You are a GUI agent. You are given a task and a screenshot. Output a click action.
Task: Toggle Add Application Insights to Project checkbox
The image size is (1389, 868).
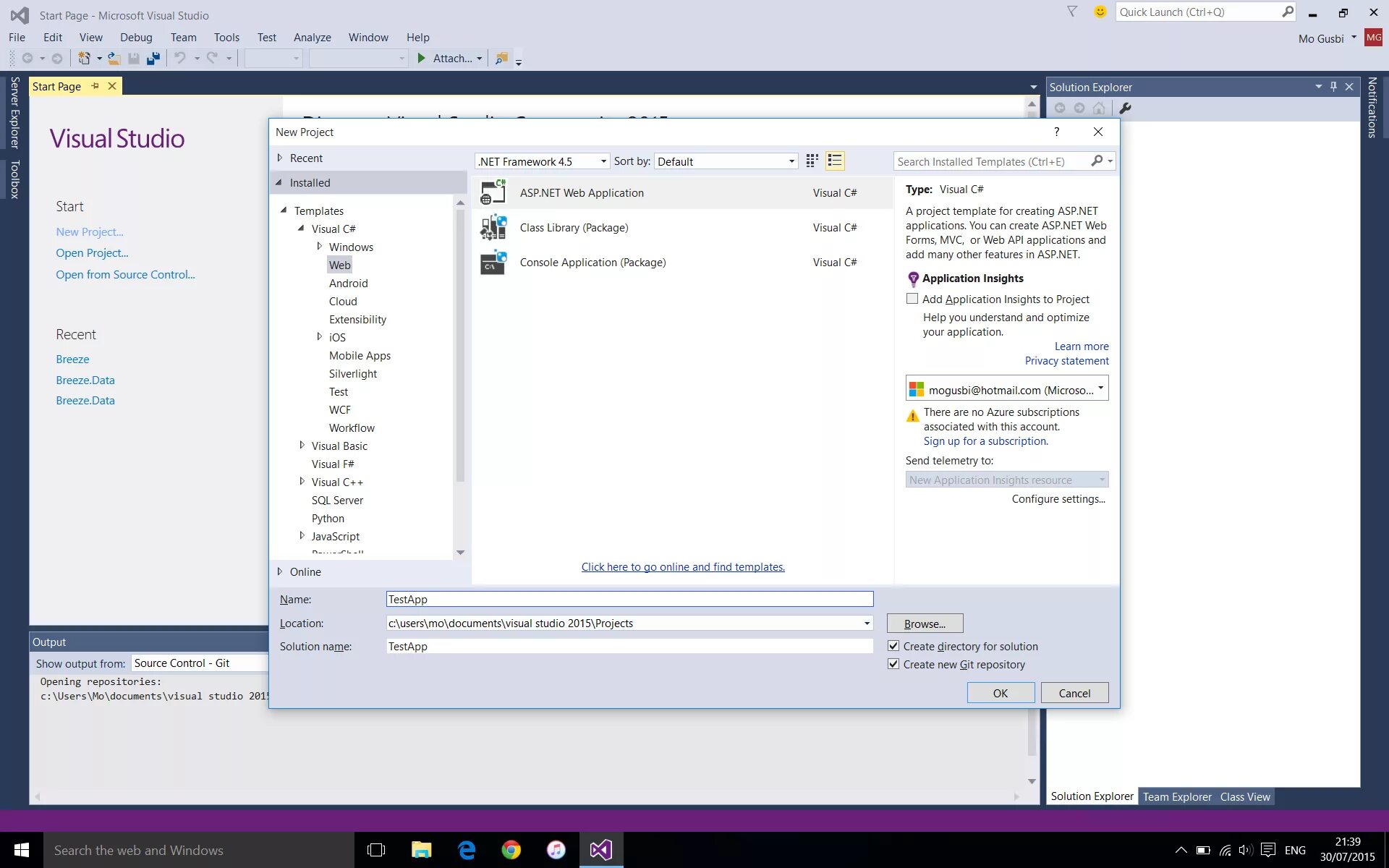coord(911,298)
